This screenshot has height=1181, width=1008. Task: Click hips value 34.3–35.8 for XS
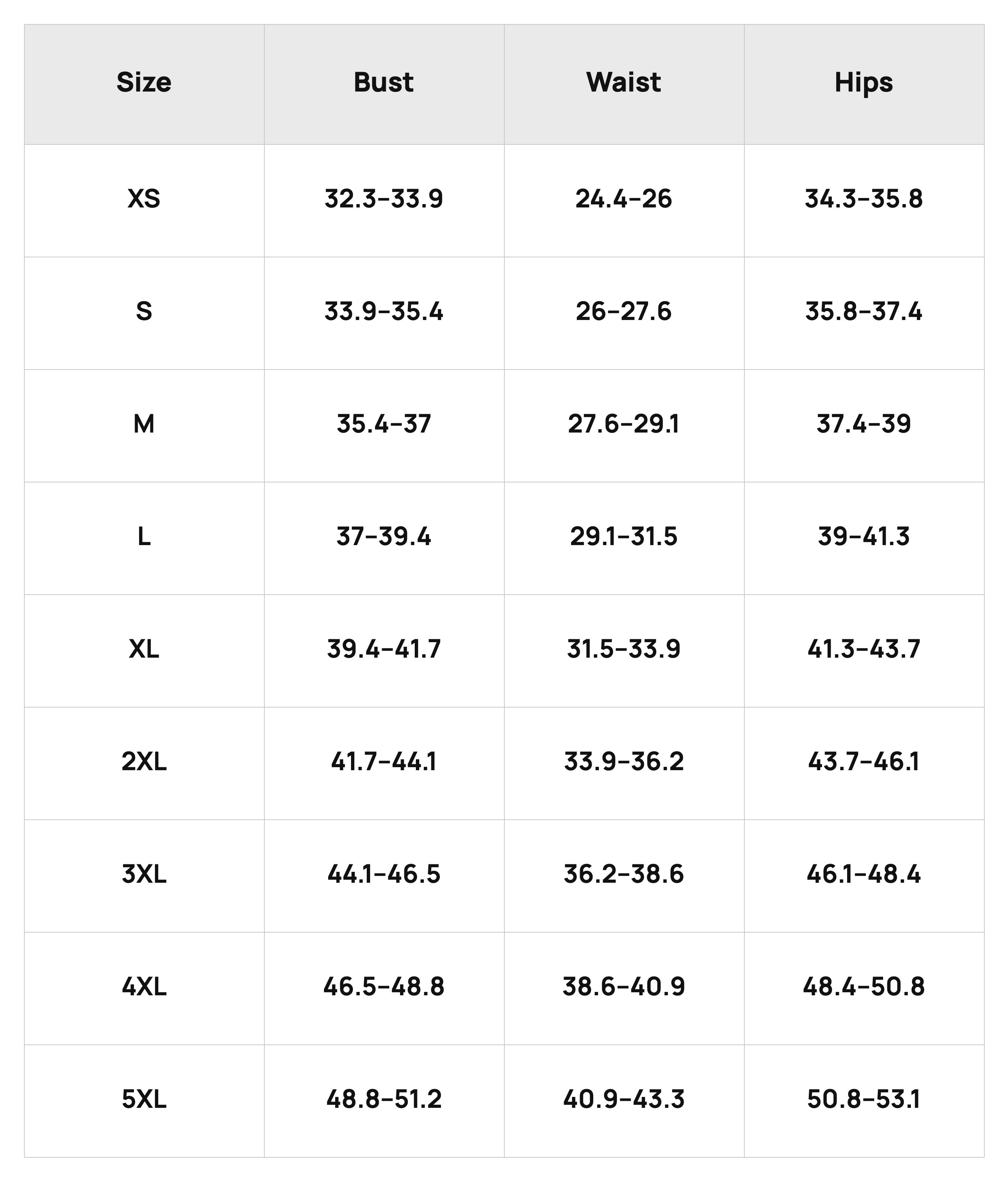863,199
